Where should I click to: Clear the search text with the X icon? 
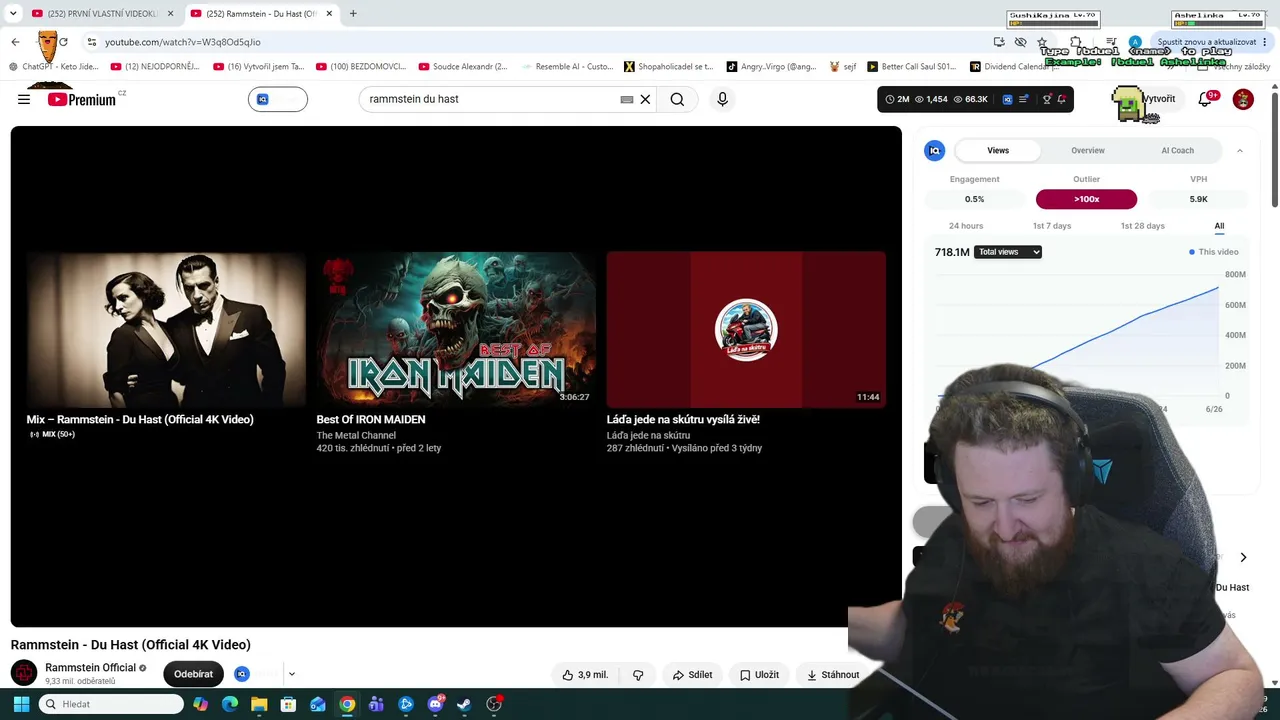coord(645,99)
